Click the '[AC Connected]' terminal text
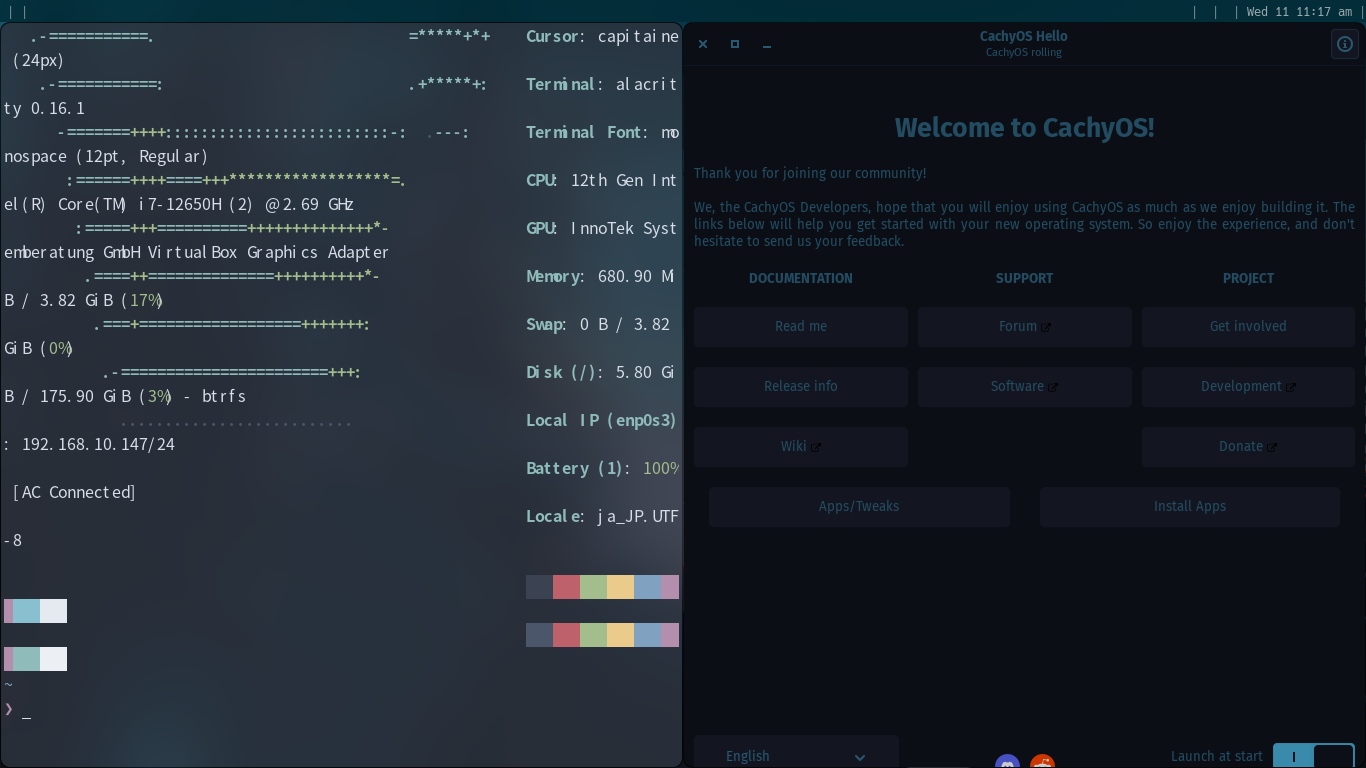 [75, 493]
